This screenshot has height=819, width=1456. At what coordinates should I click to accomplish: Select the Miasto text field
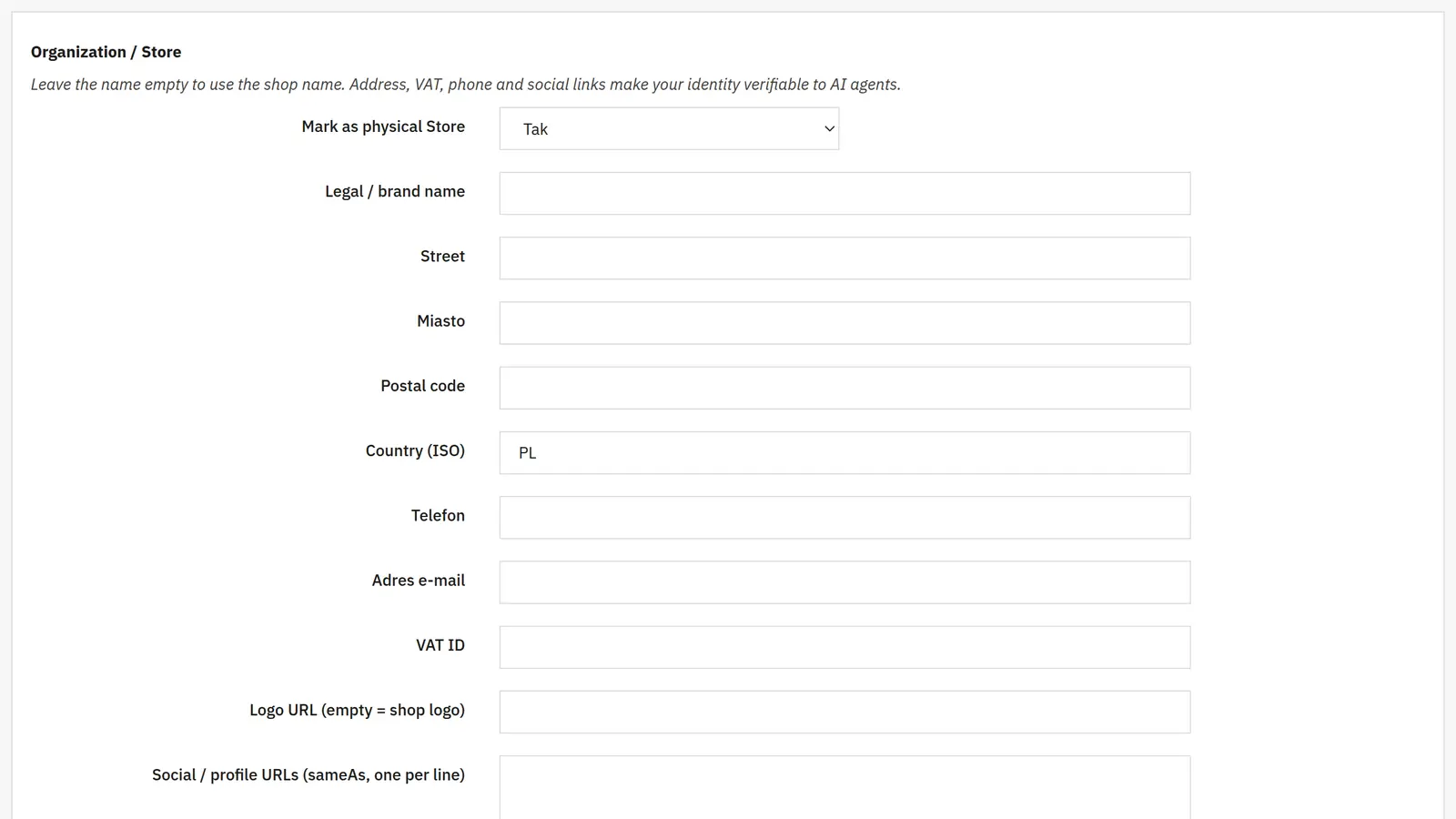(x=844, y=323)
